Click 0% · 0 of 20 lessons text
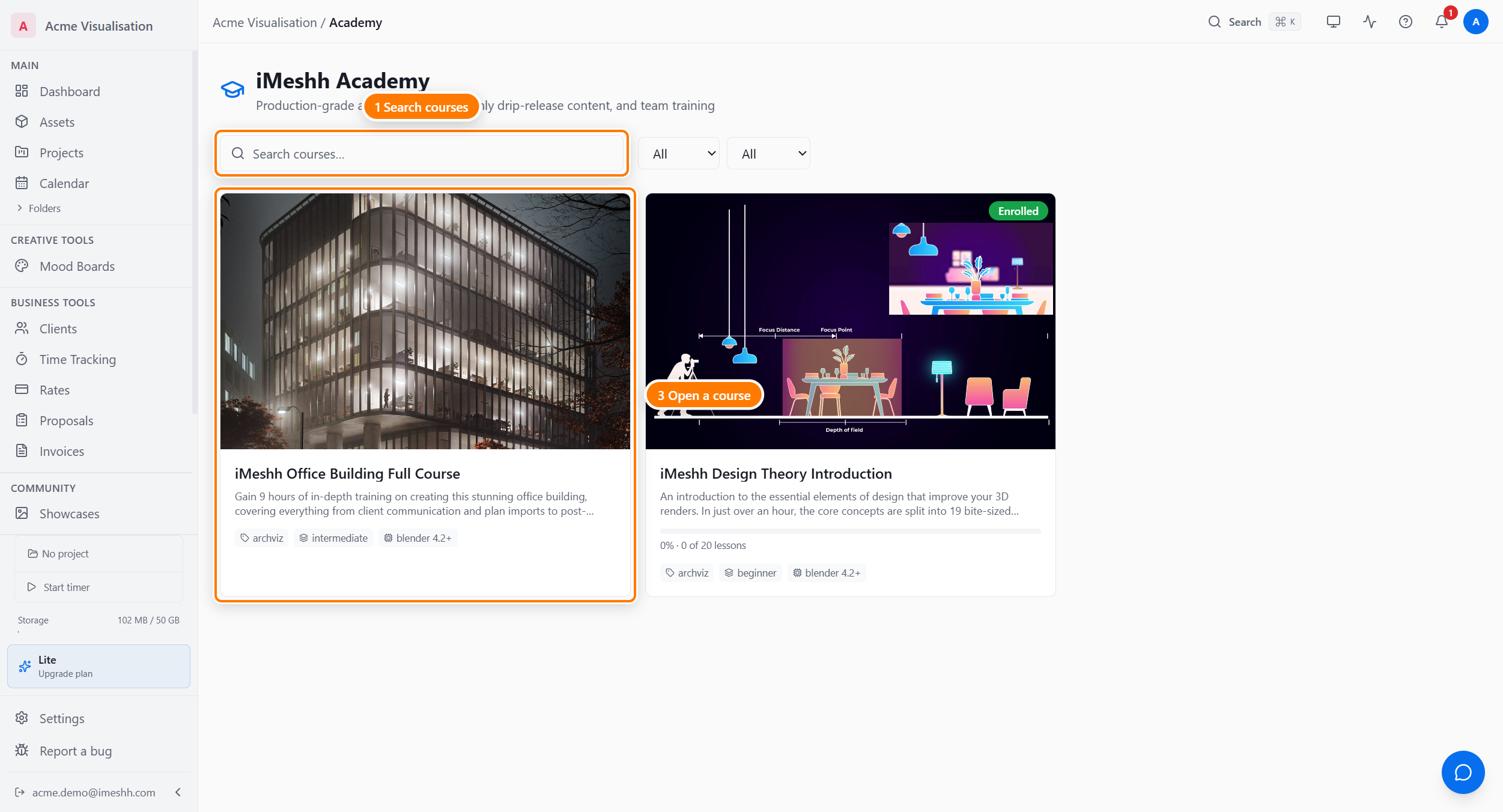This screenshot has width=1503, height=812. [703, 545]
